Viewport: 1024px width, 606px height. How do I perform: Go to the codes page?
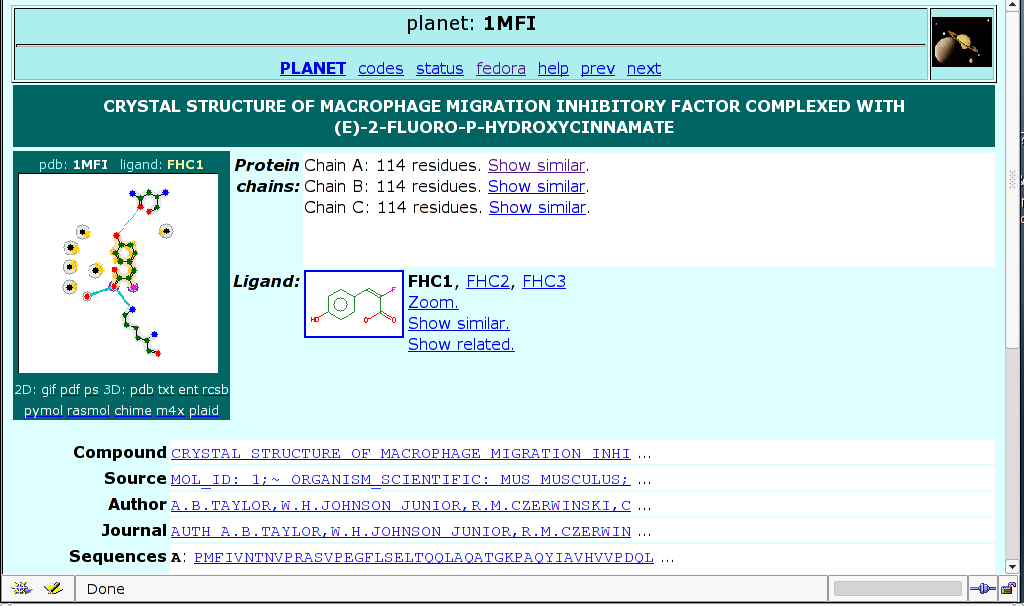tap(380, 68)
